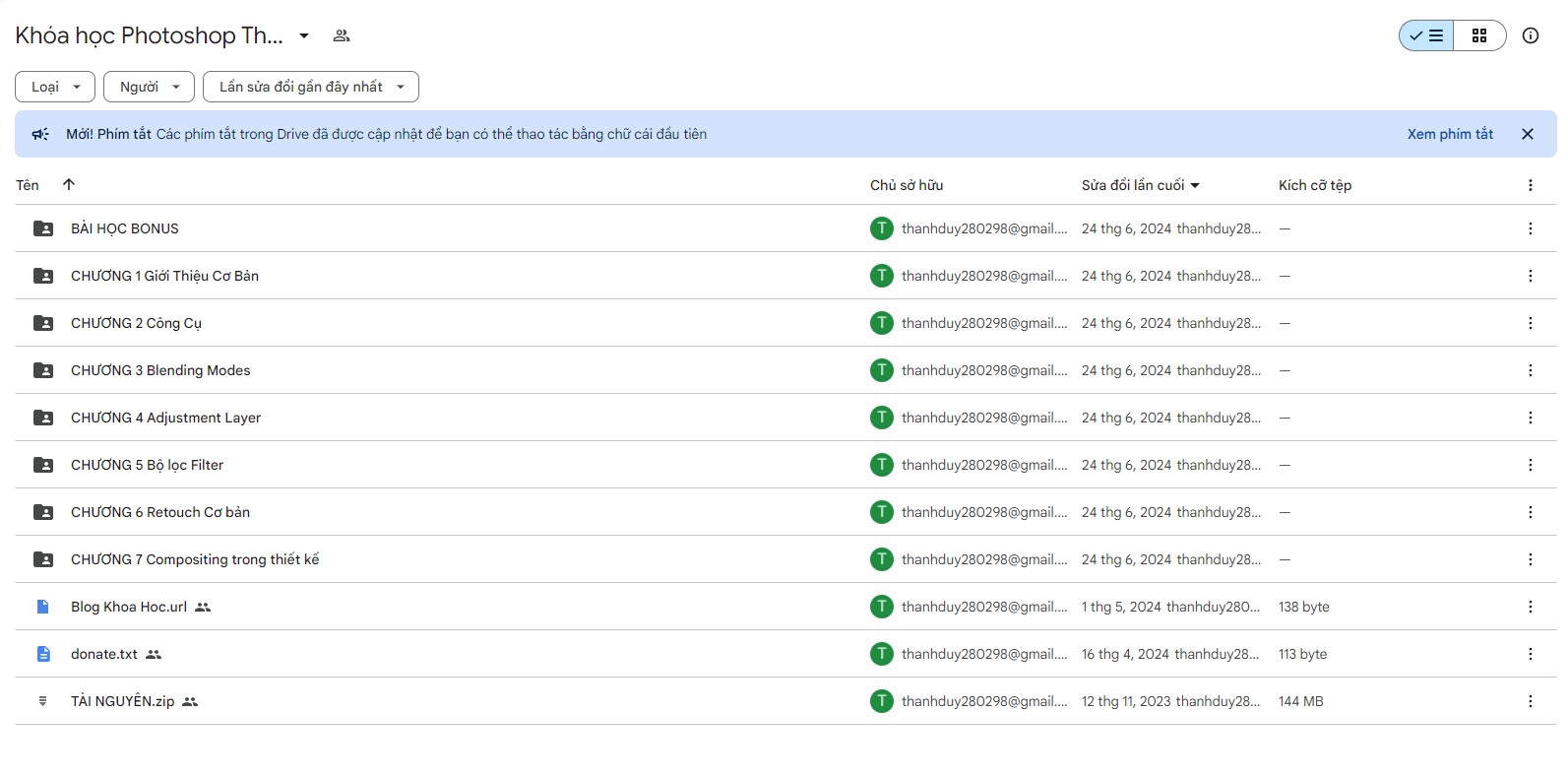This screenshot has width=1568, height=776.
Task: Click the CHƯƠNG 3 Blending Modes folder icon
Action: (43, 370)
